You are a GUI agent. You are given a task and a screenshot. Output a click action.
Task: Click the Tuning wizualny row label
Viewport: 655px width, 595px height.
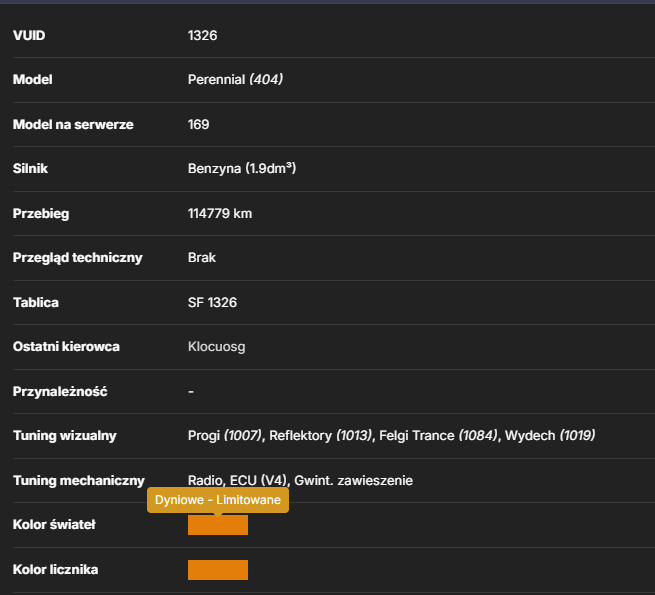65,435
